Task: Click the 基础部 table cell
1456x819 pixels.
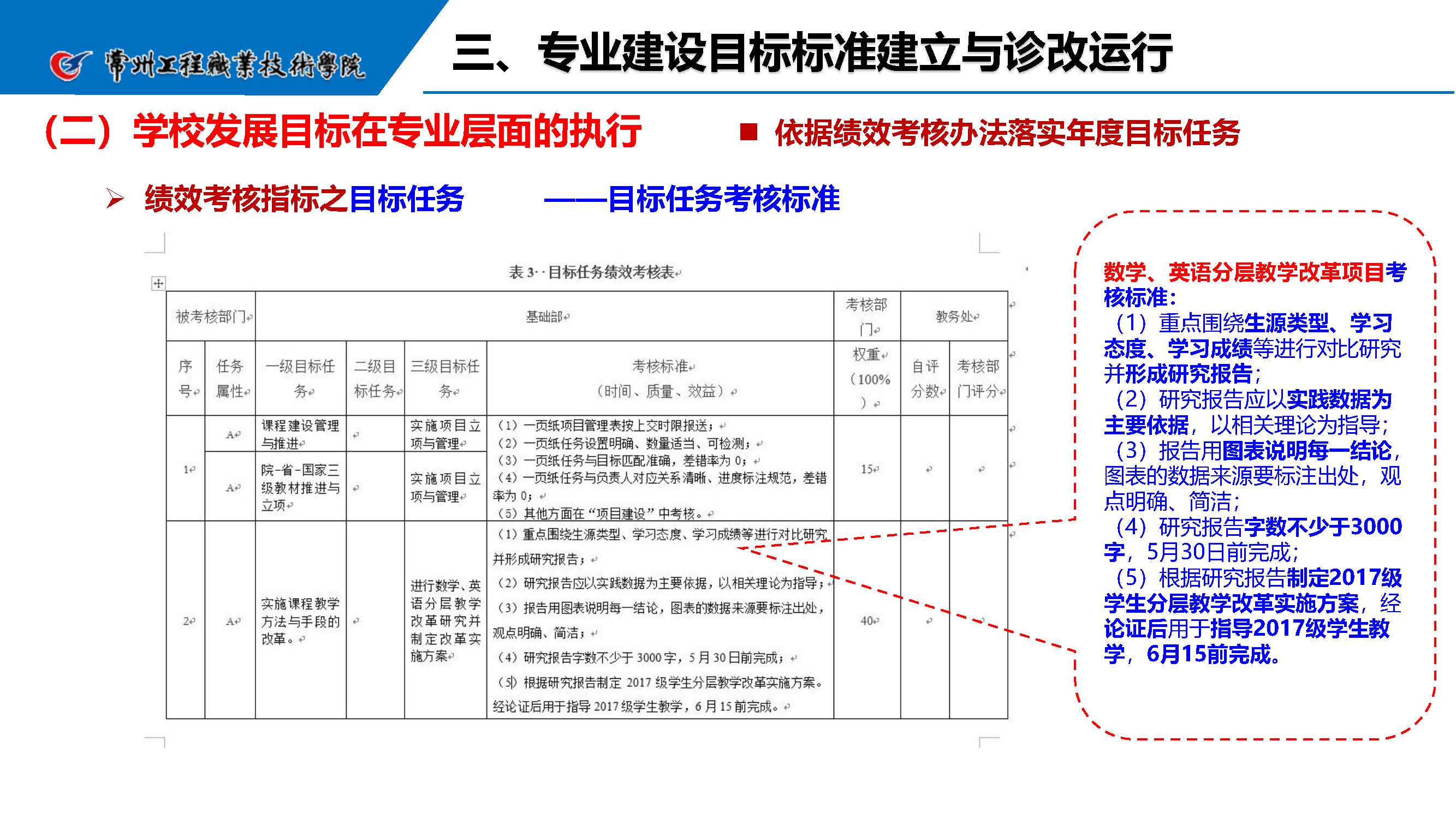Action: coord(546,317)
